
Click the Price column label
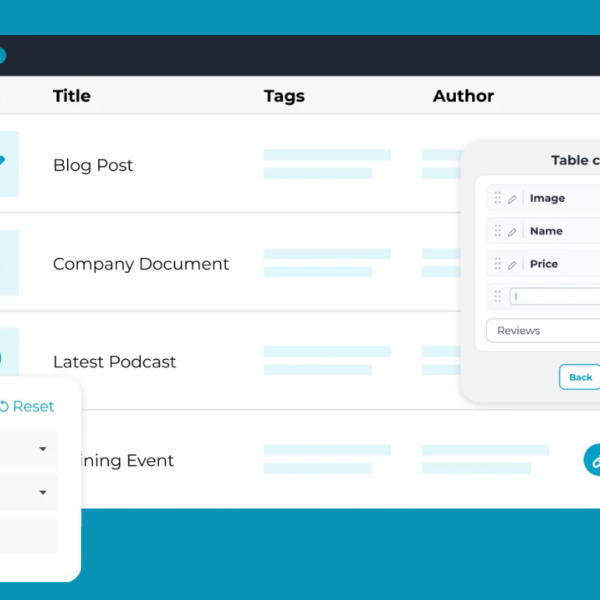click(x=544, y=264)
